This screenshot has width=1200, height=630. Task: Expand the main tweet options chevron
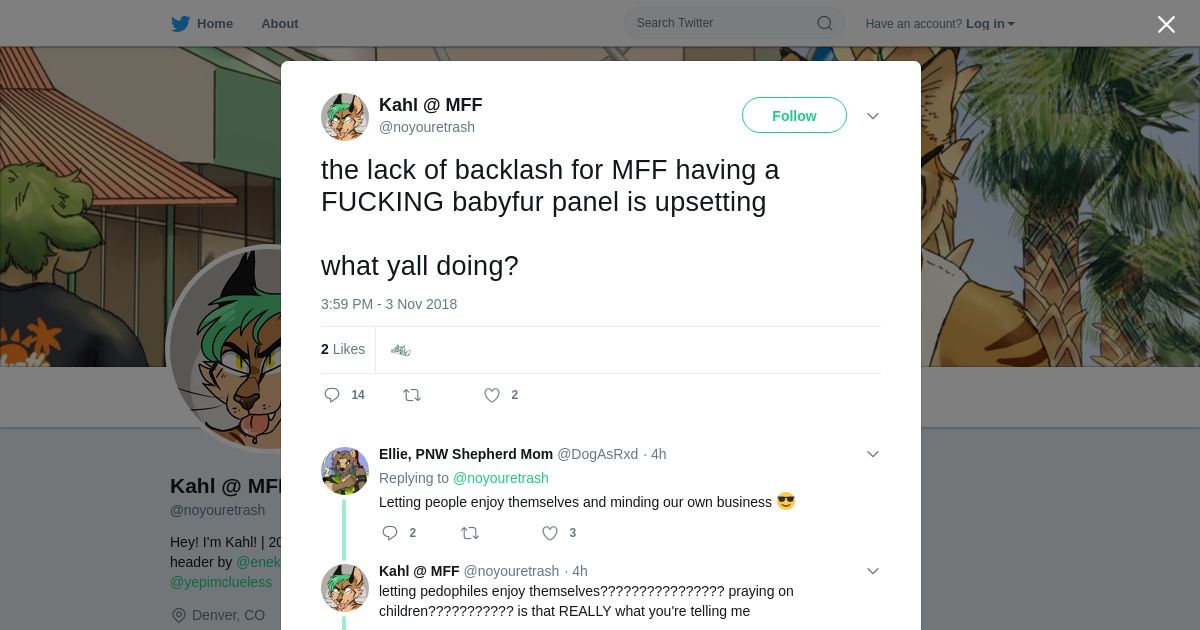873,116
